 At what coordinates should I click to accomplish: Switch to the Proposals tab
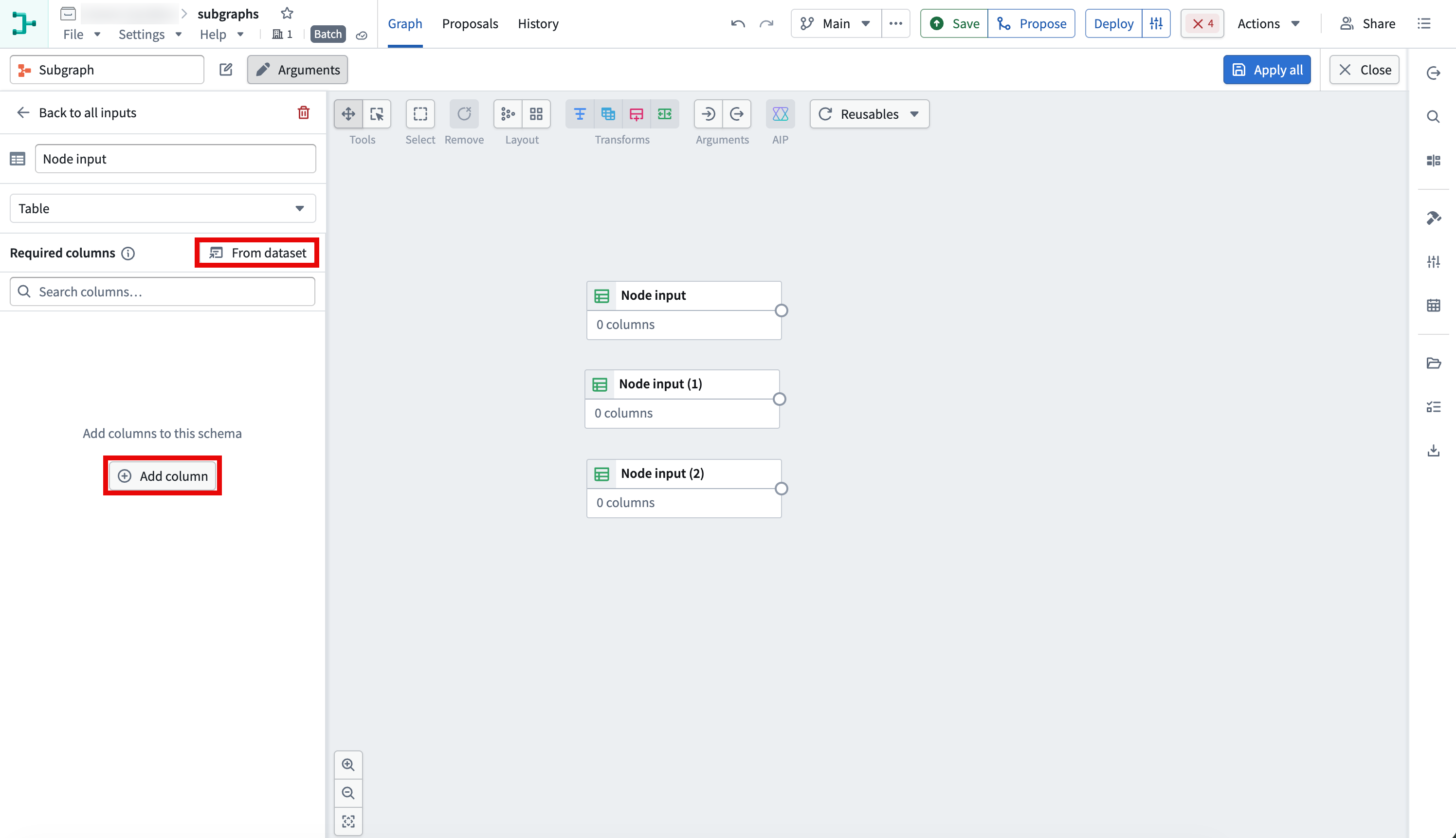point(470,23)
